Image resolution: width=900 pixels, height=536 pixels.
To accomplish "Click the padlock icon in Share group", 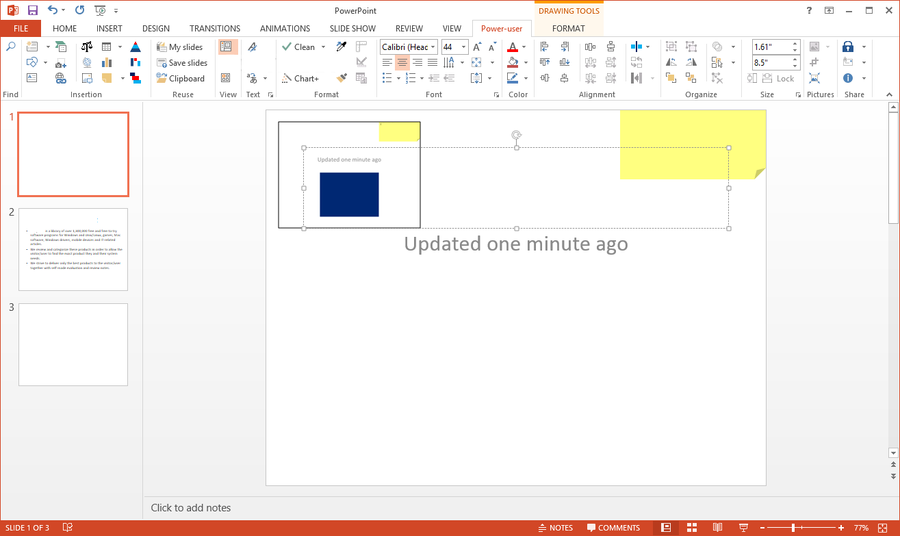I will point(847,47).
